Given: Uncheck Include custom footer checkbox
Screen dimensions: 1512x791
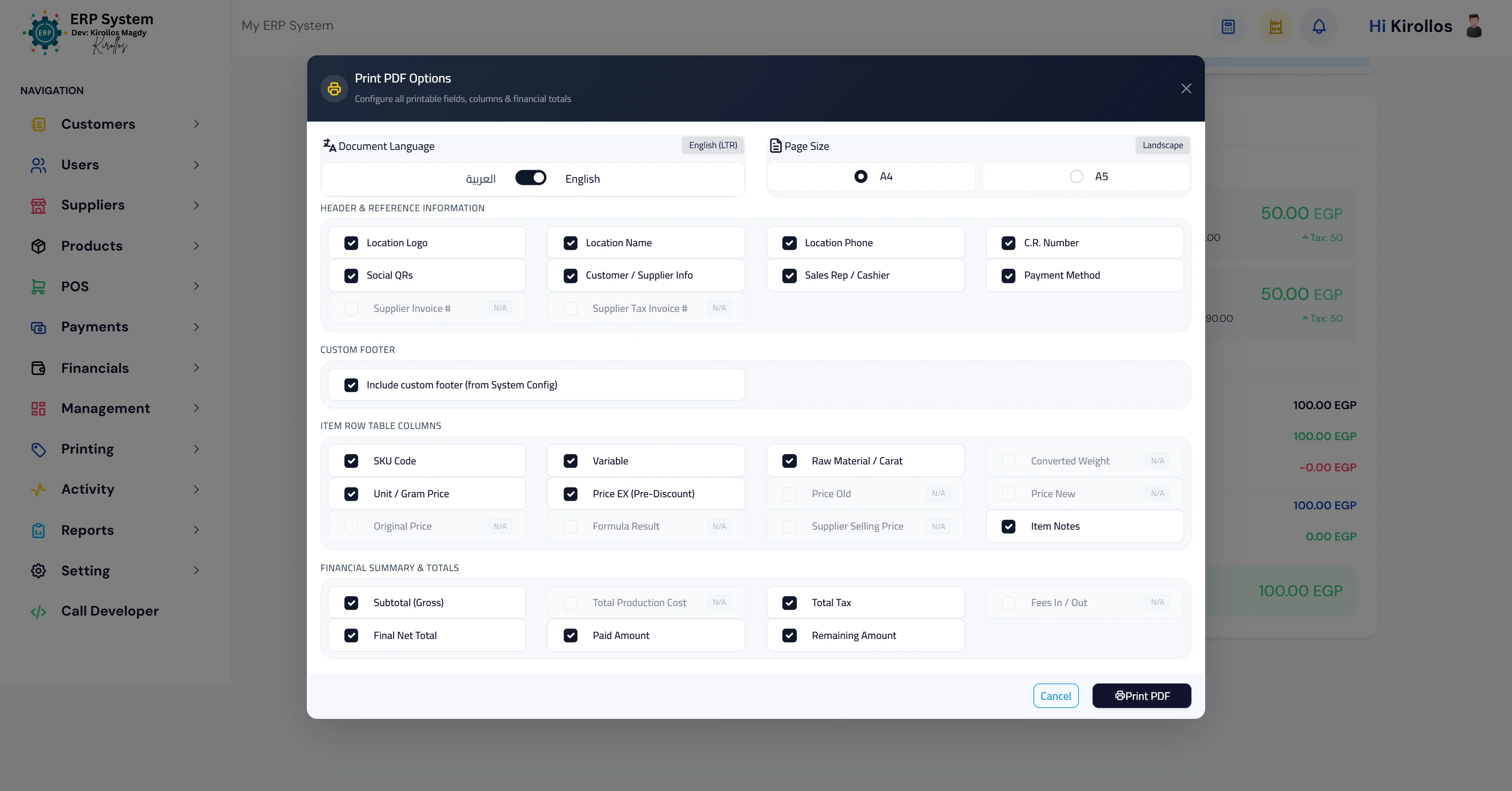Looking at the screenshot, I should click(x=351, y=385).
